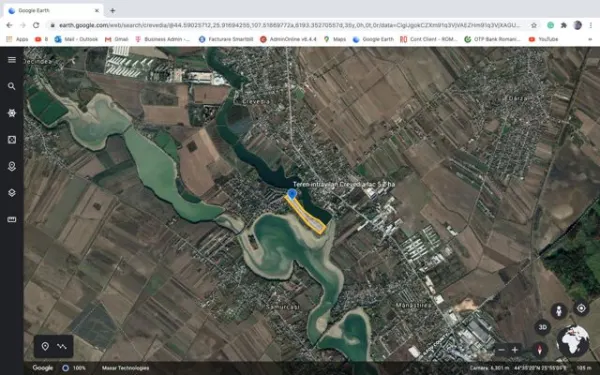Select the Google Earth browser tab
Screen dimensions: 600x375
coord(54,11)
